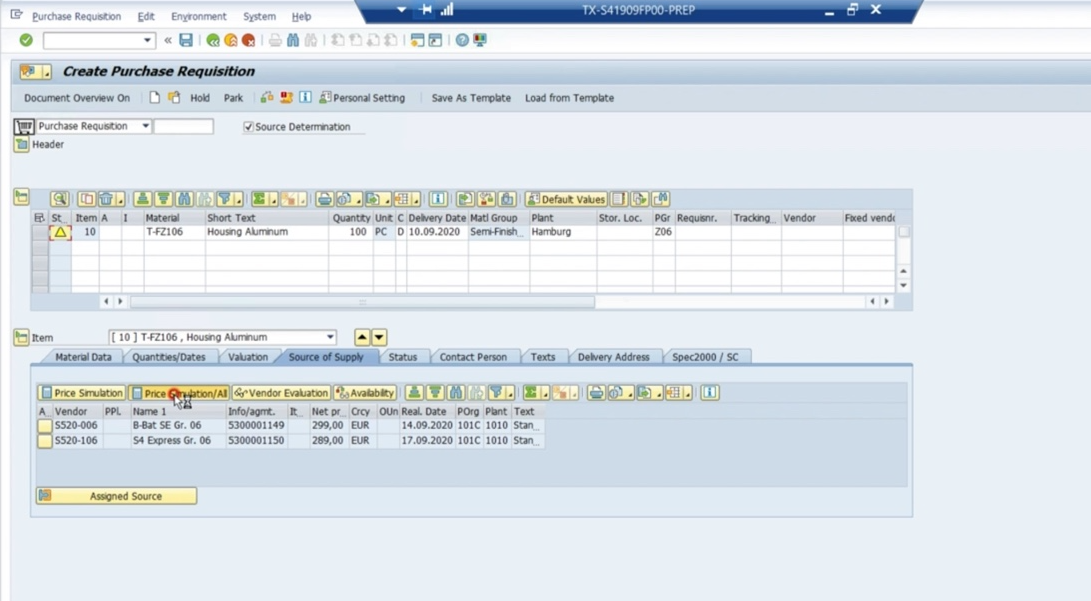Click the item overview Delete trash icon
This screenshot has height=601, width=1091.
[x=106, y=199]
